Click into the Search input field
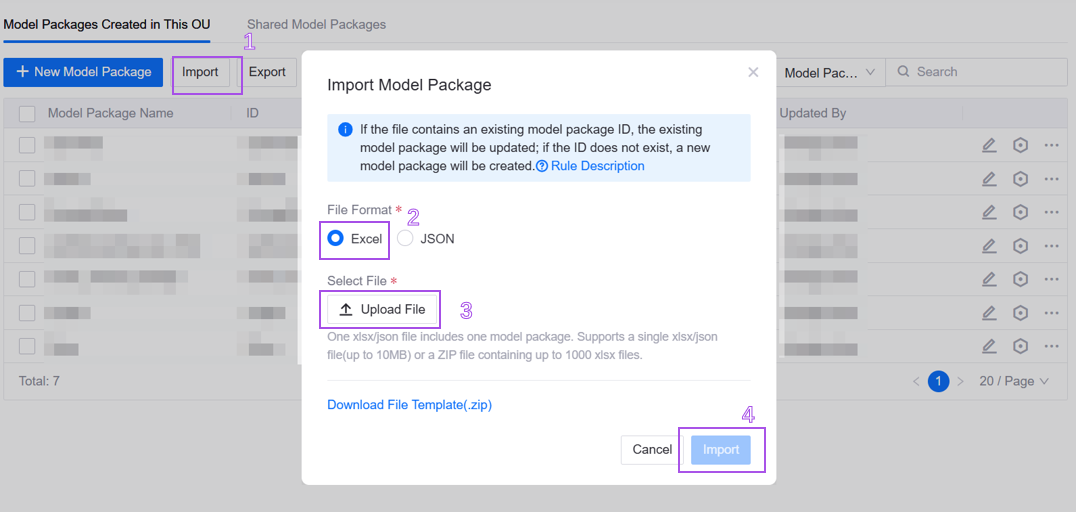The image size is (1076, 512). [x=985, y=72]
